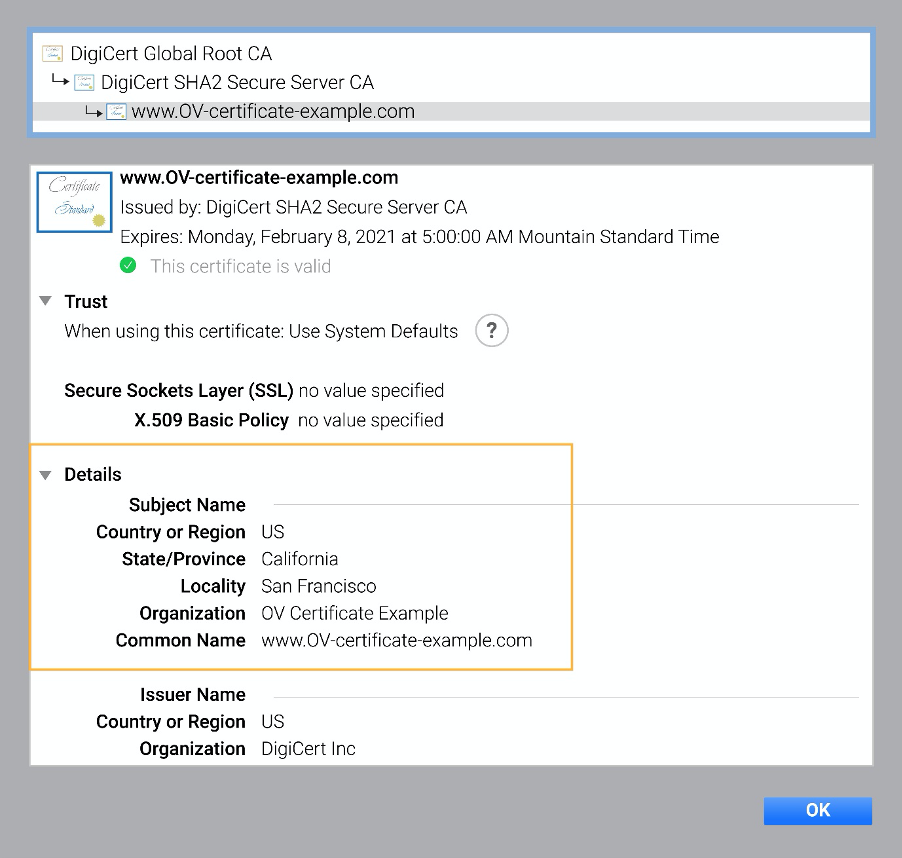Screen dimensions: 902x858
Task: Click the DigiCert SHA2 Secure Server CA icon
Action: tap(85, 82)
